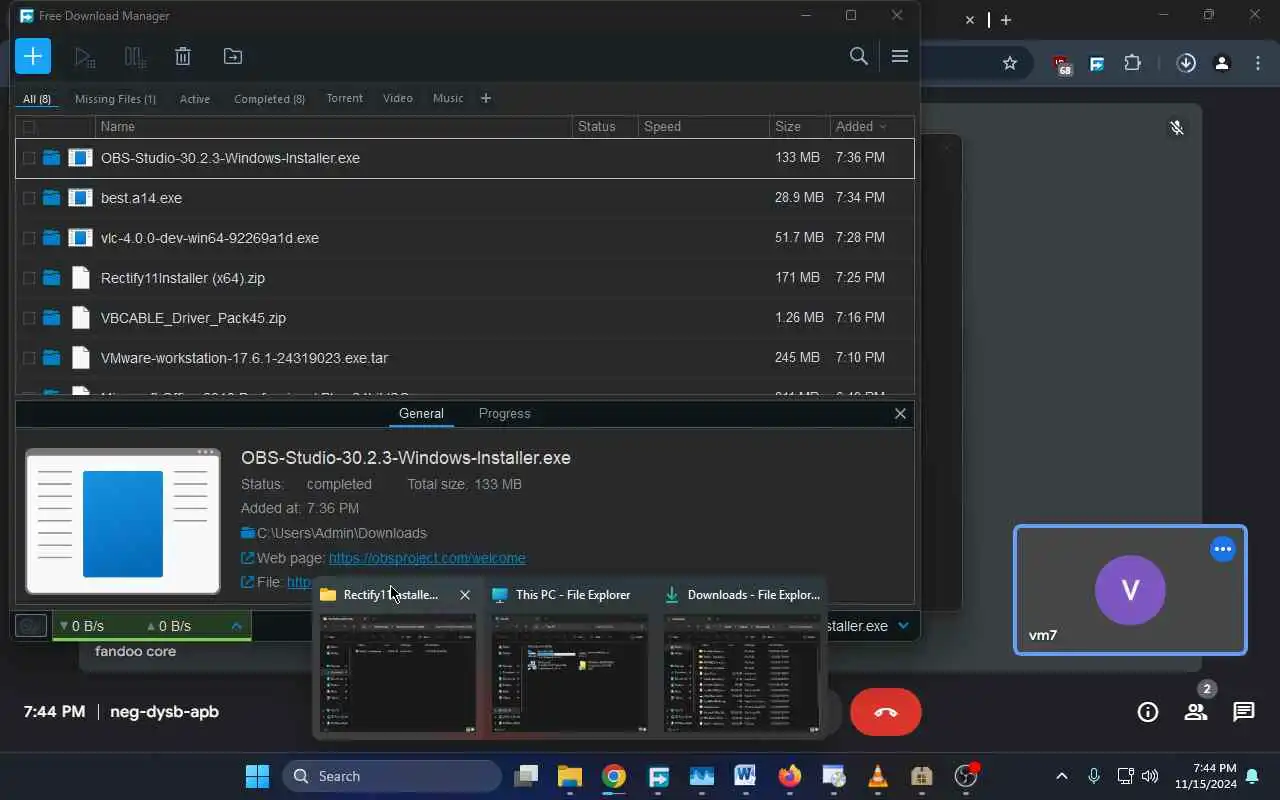Open Chrome downloads icon
This screenshot has height=800, width=1280.
tap(1186, 63)
